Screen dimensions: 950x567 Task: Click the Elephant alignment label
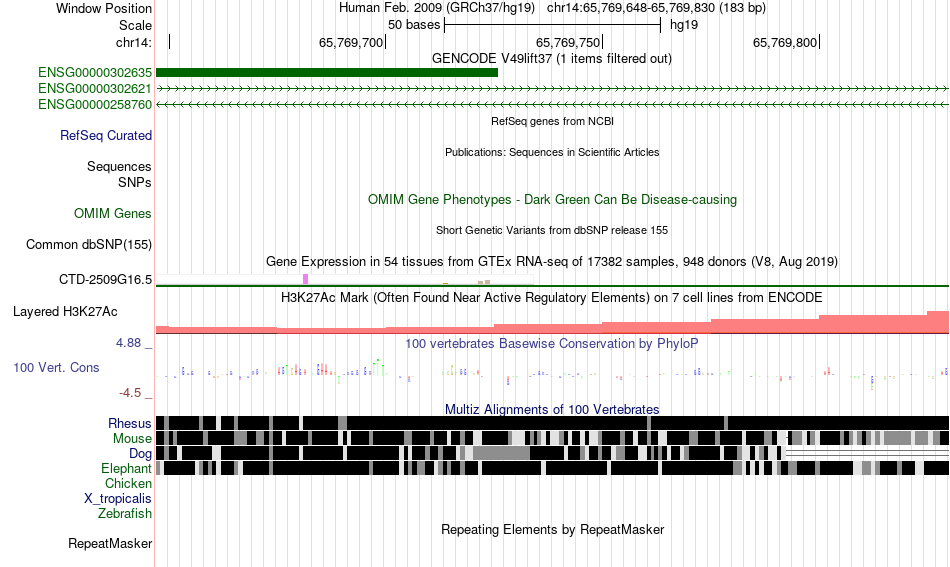(x=126, y=469)
